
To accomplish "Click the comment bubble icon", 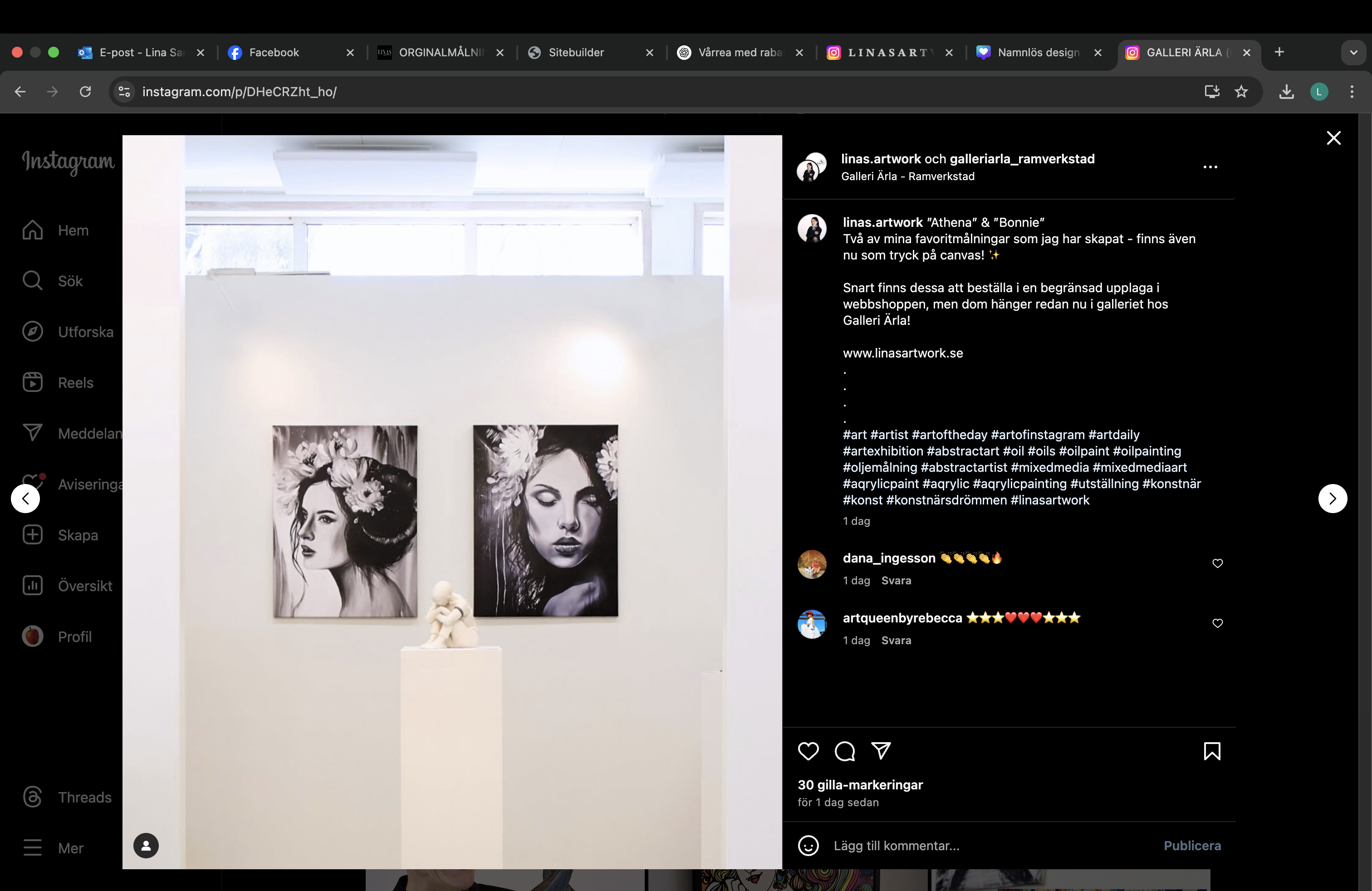I will (844, 751).
